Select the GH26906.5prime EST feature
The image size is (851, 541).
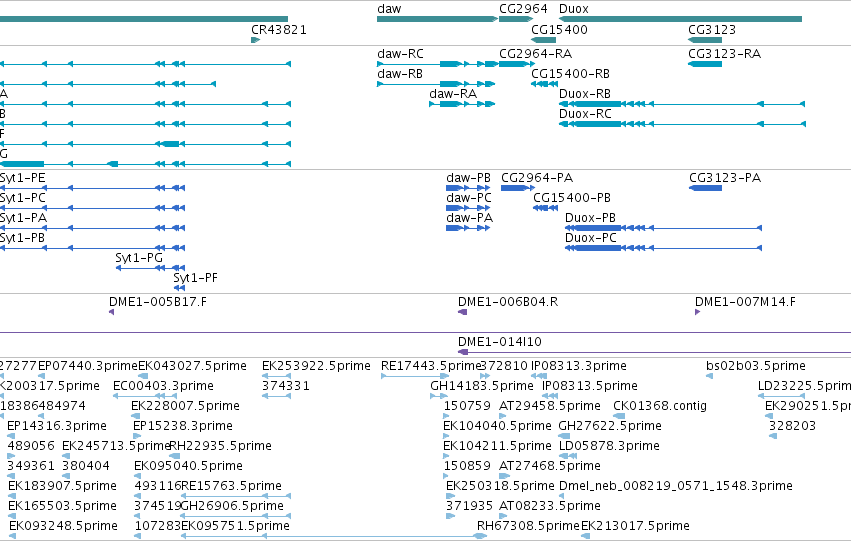coord(236,515)
